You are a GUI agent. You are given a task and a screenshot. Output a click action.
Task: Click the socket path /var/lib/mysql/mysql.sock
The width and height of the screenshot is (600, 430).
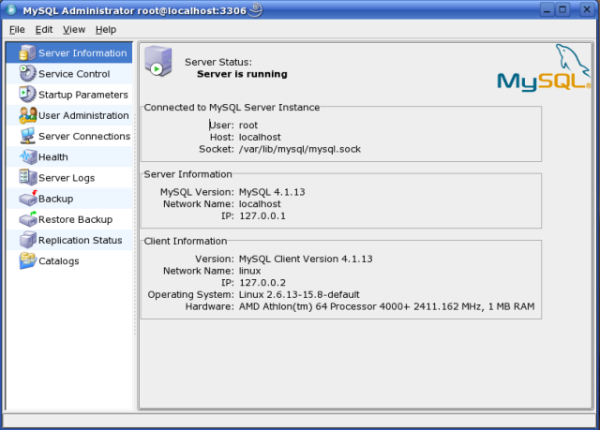coord(300,149)
